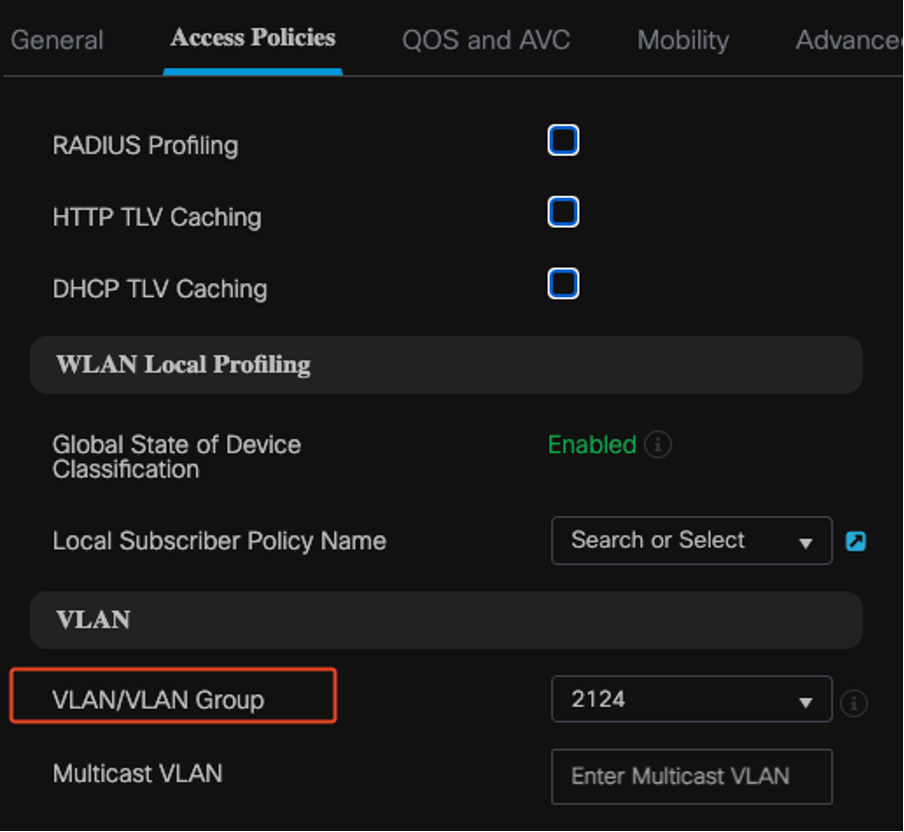Click the RADIUS Profiling label
This screenshot has height=832, width=904.
click(x=145, y=145)
